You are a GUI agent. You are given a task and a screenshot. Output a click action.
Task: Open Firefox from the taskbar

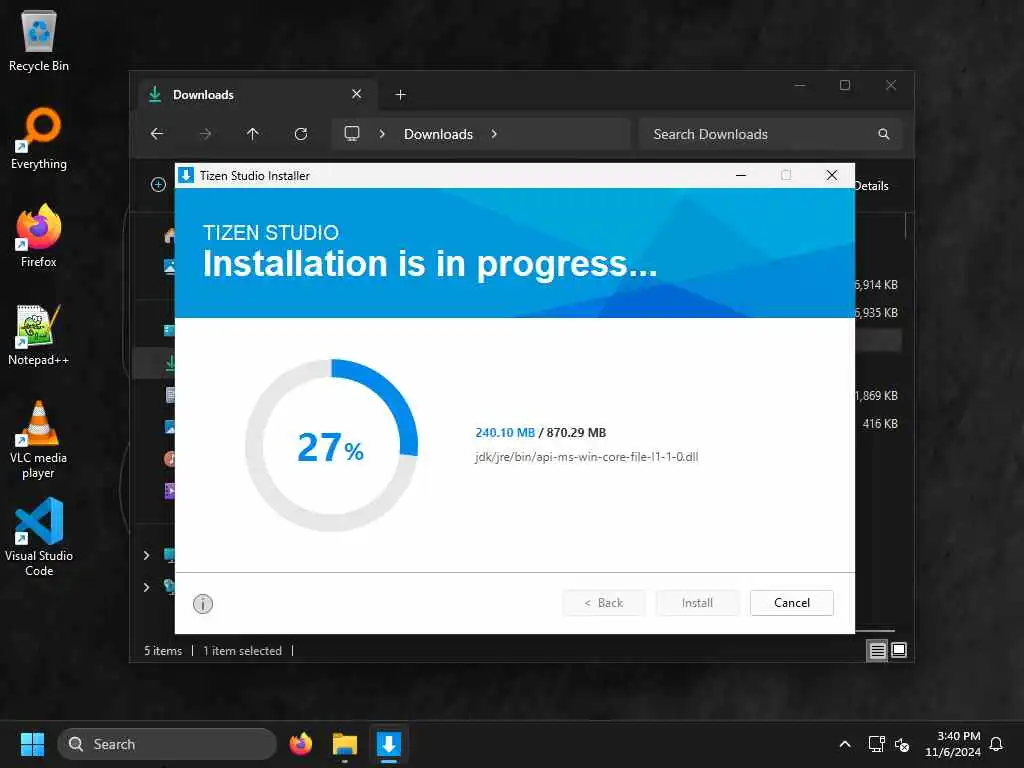(x=300, y=744)
